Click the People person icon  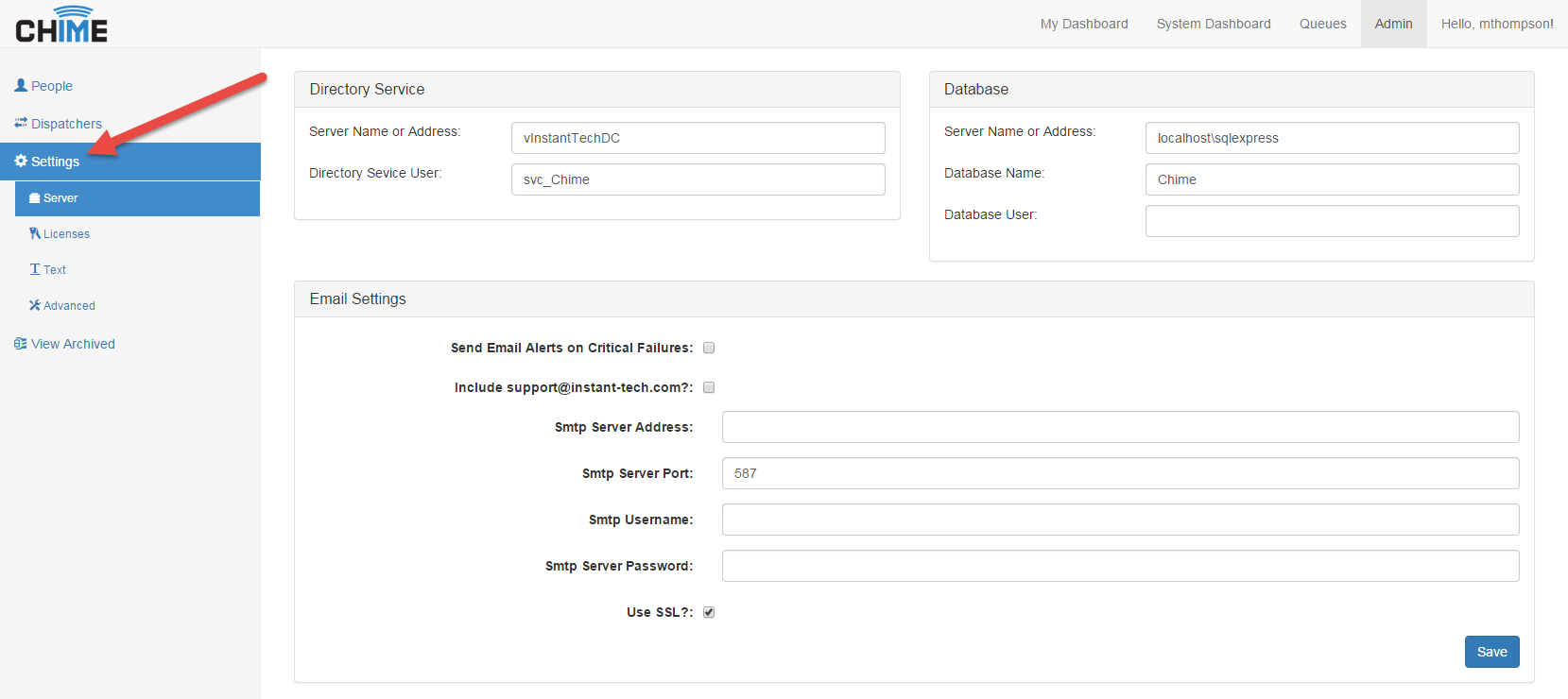click(21, 85)
